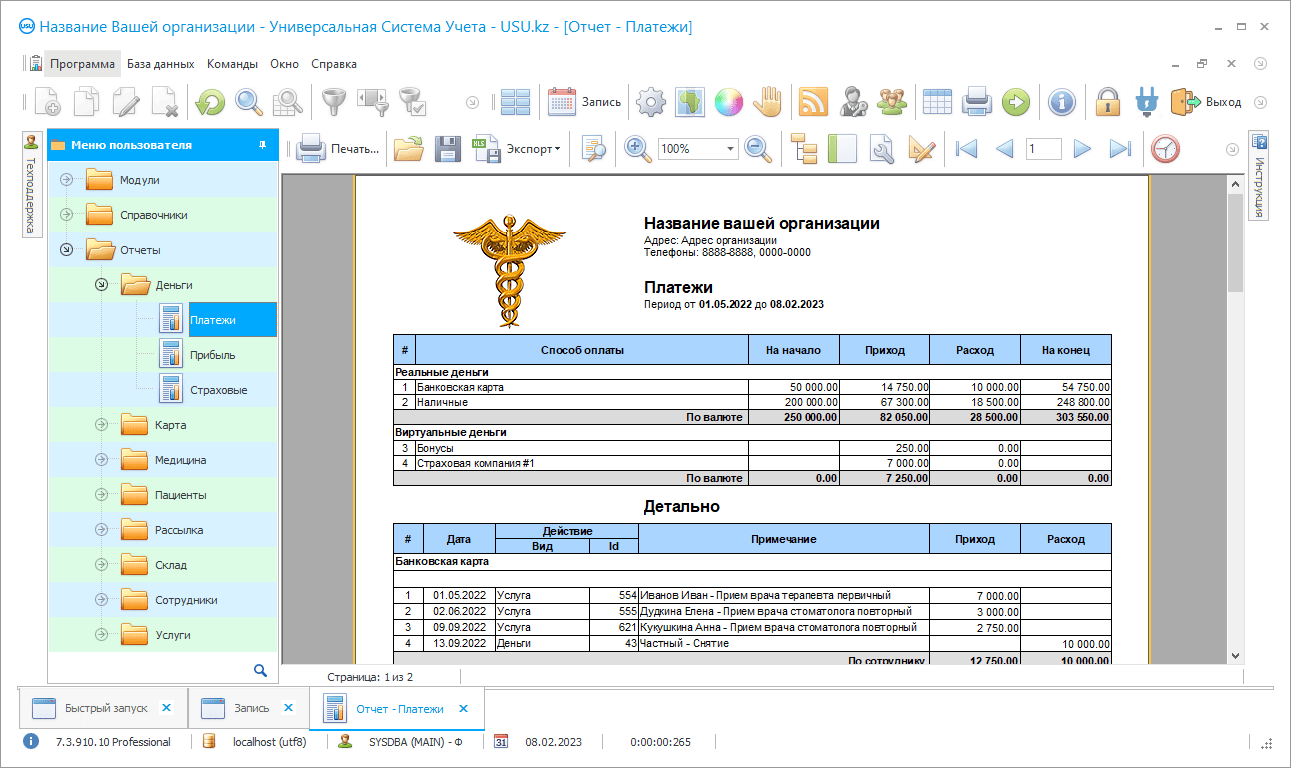Click the red clock icon in report toolbar
The width and height of the screenshot is (1291, 768).
click(x=1165, y=149)
